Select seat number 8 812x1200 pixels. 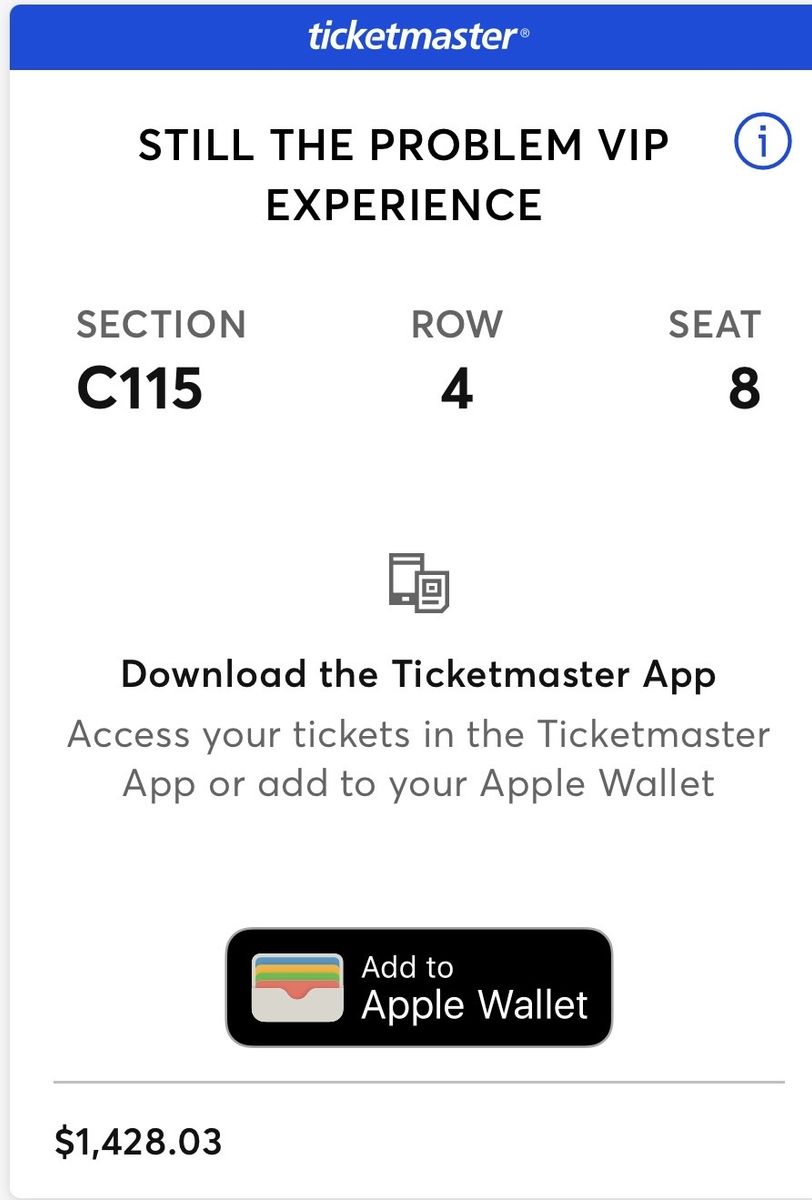click(744, 388)
